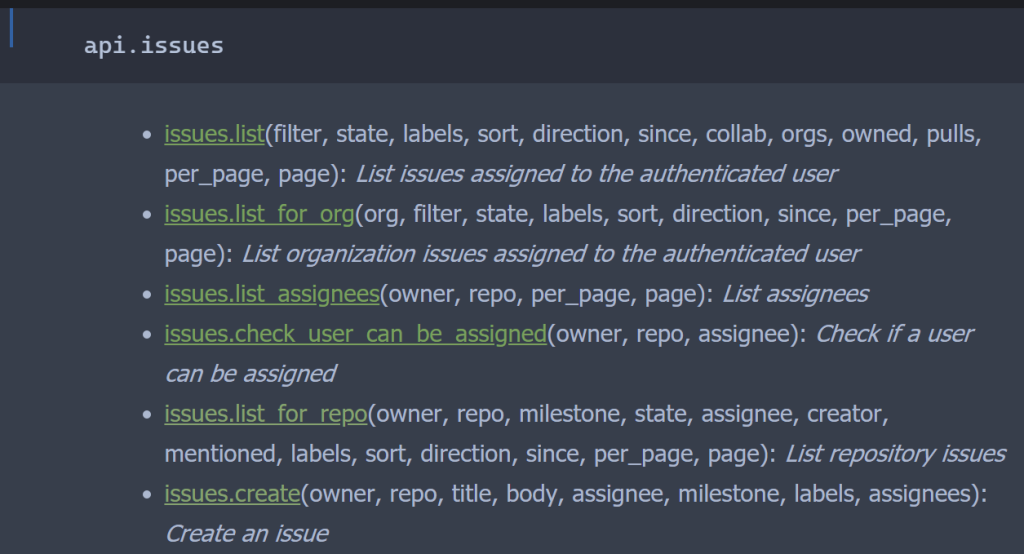Click the "List repository issues" description

pos(895,454)
